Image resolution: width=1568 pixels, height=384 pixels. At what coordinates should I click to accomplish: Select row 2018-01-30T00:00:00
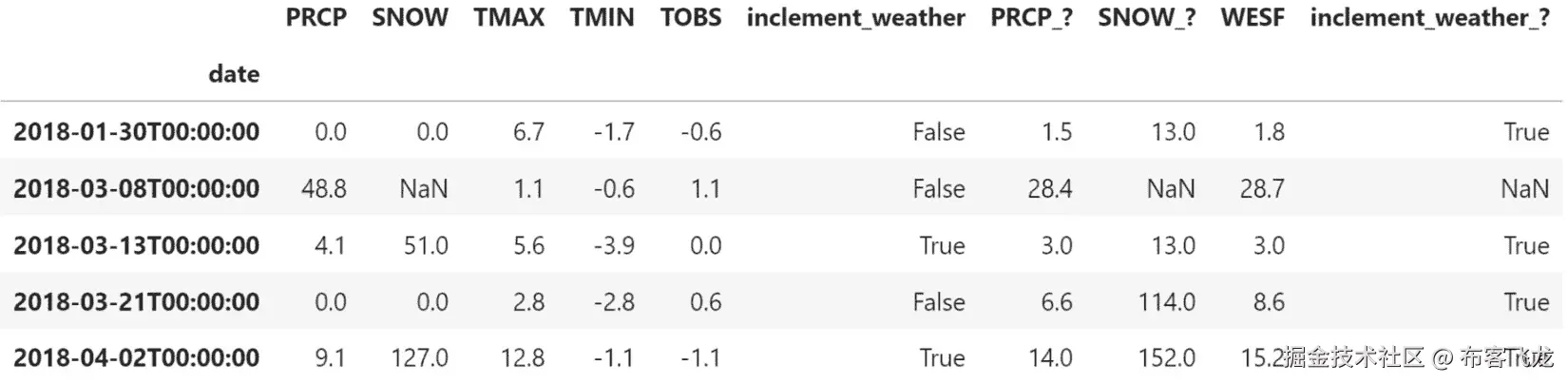[136, 132]
